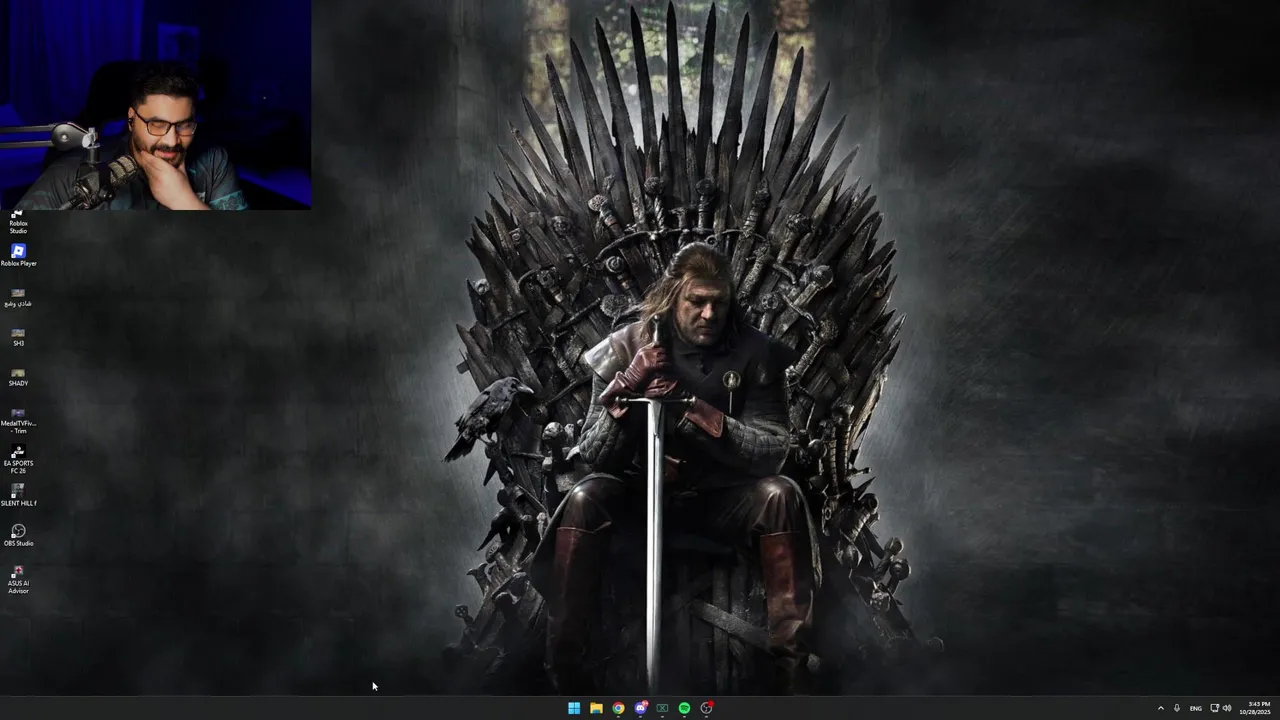
Task: Select the SH3 desktop file
Action: [18, 337]
